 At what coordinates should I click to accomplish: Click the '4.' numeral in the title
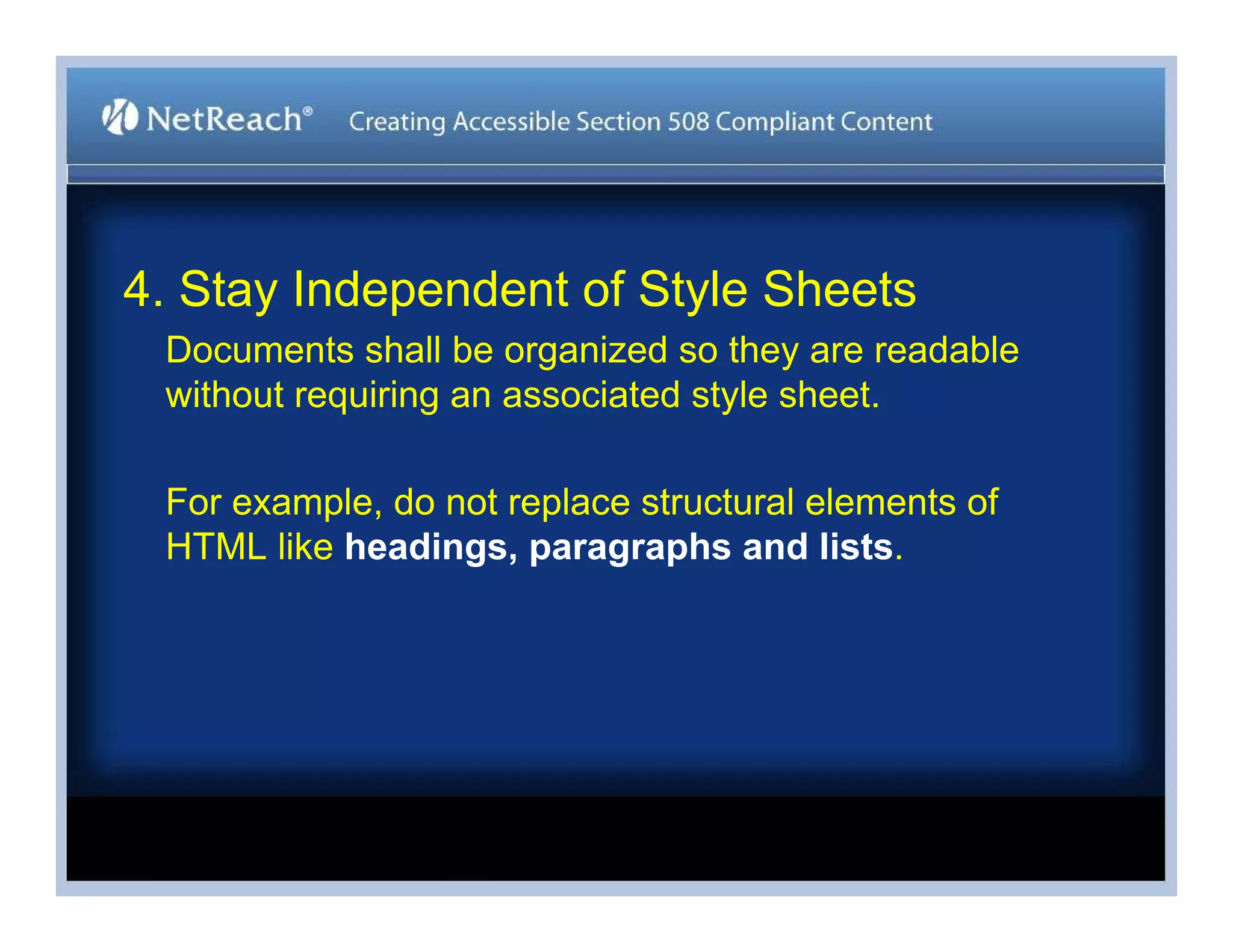142,289
